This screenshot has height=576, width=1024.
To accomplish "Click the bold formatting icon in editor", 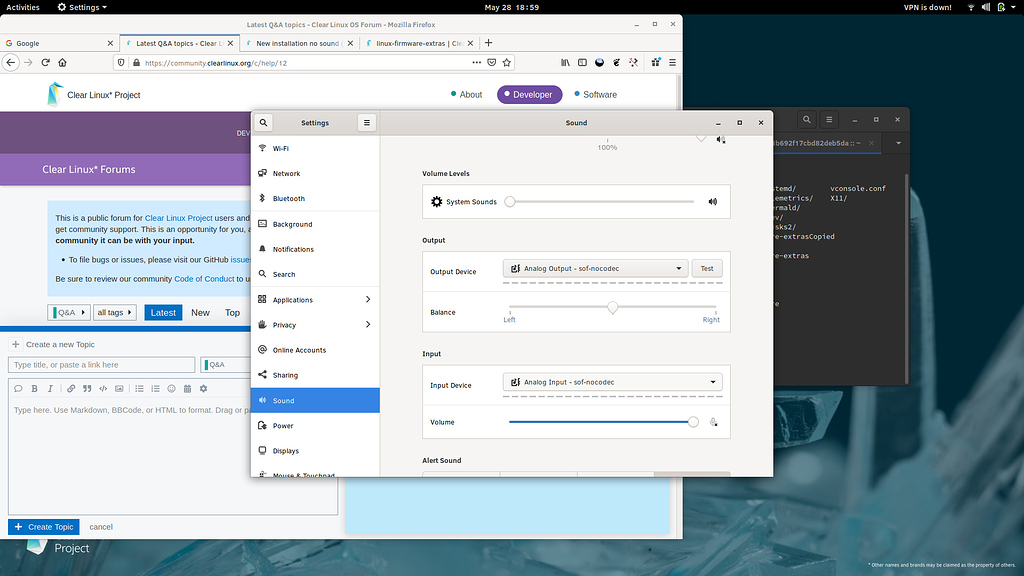I will pyautogui.click(x=35, y=389).
